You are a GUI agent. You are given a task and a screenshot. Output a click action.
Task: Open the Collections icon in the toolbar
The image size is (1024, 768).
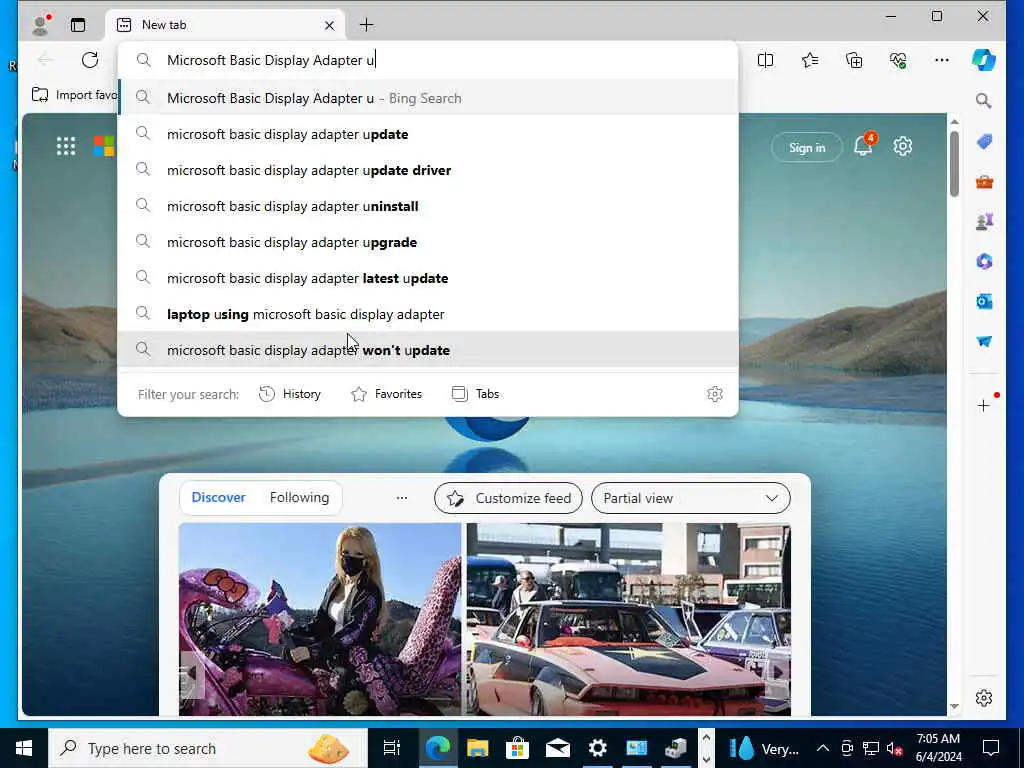coord(854,60)
